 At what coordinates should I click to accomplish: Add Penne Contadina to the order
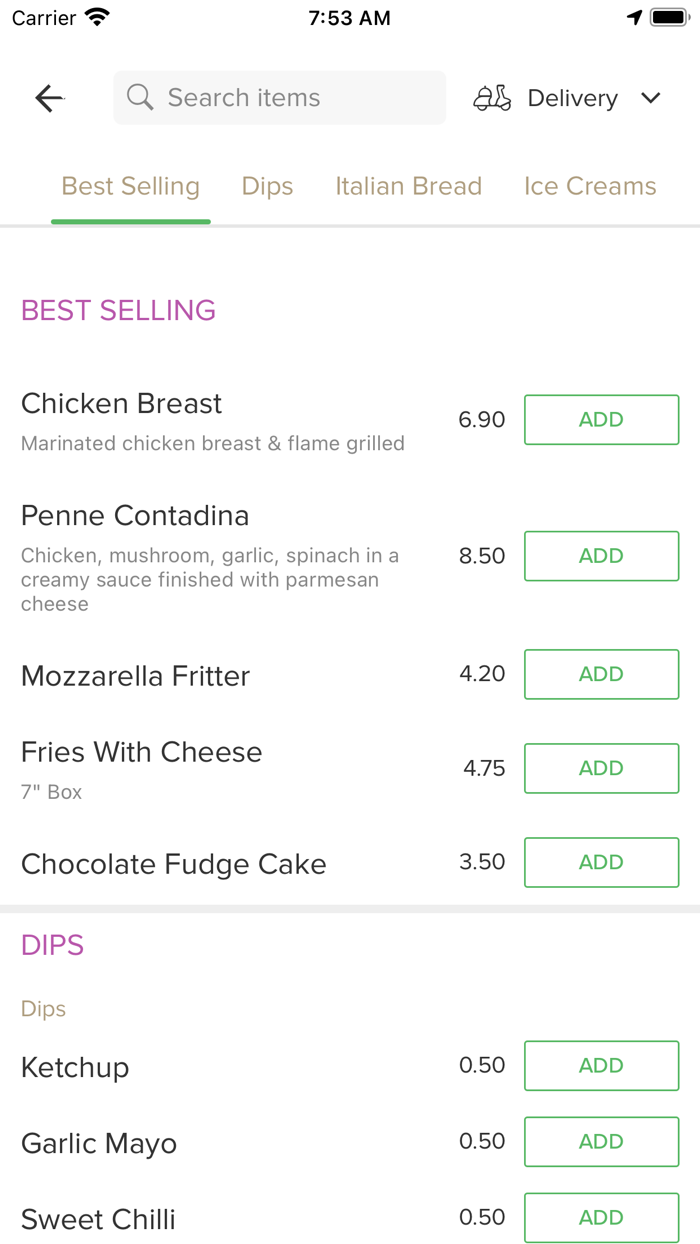point(601,556)
